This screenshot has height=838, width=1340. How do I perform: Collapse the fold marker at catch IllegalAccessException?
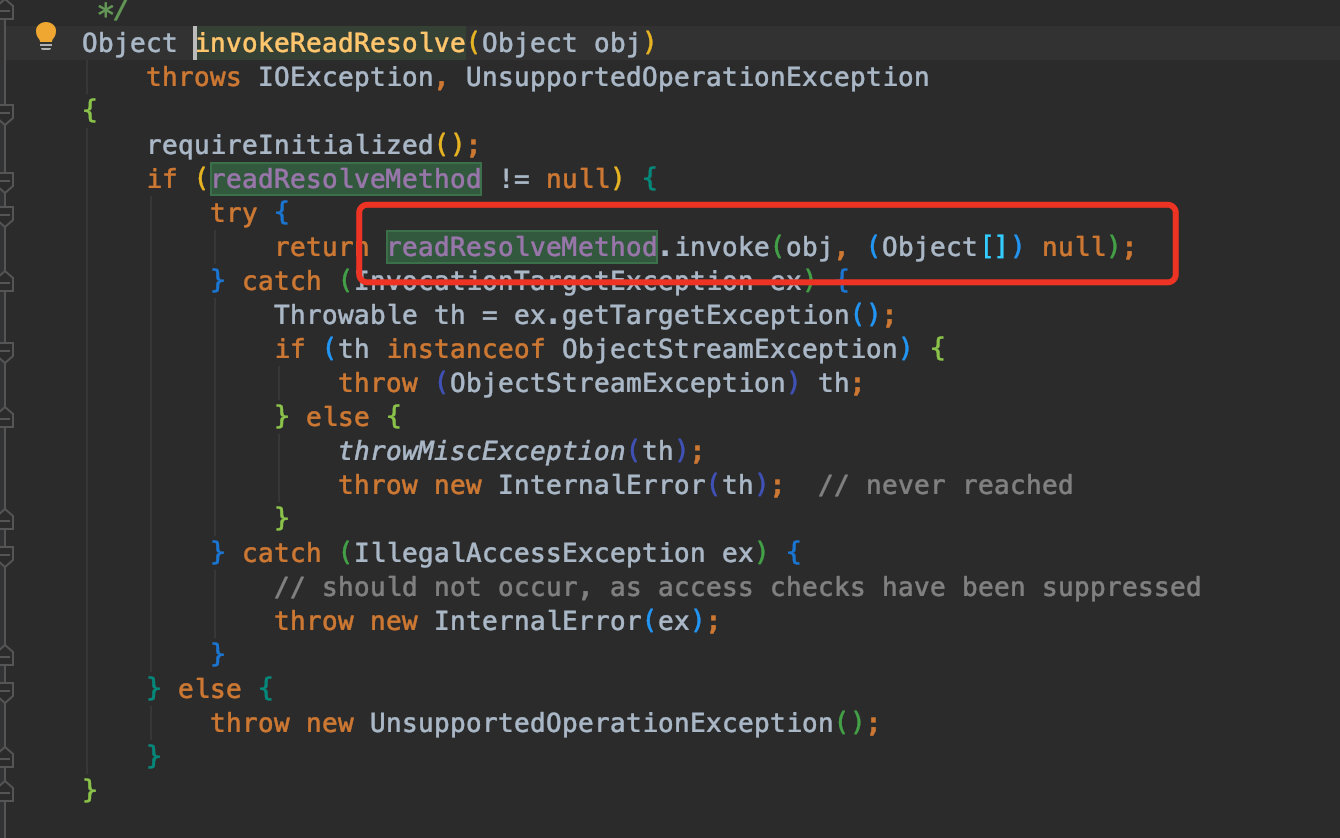tap(5, 555)
